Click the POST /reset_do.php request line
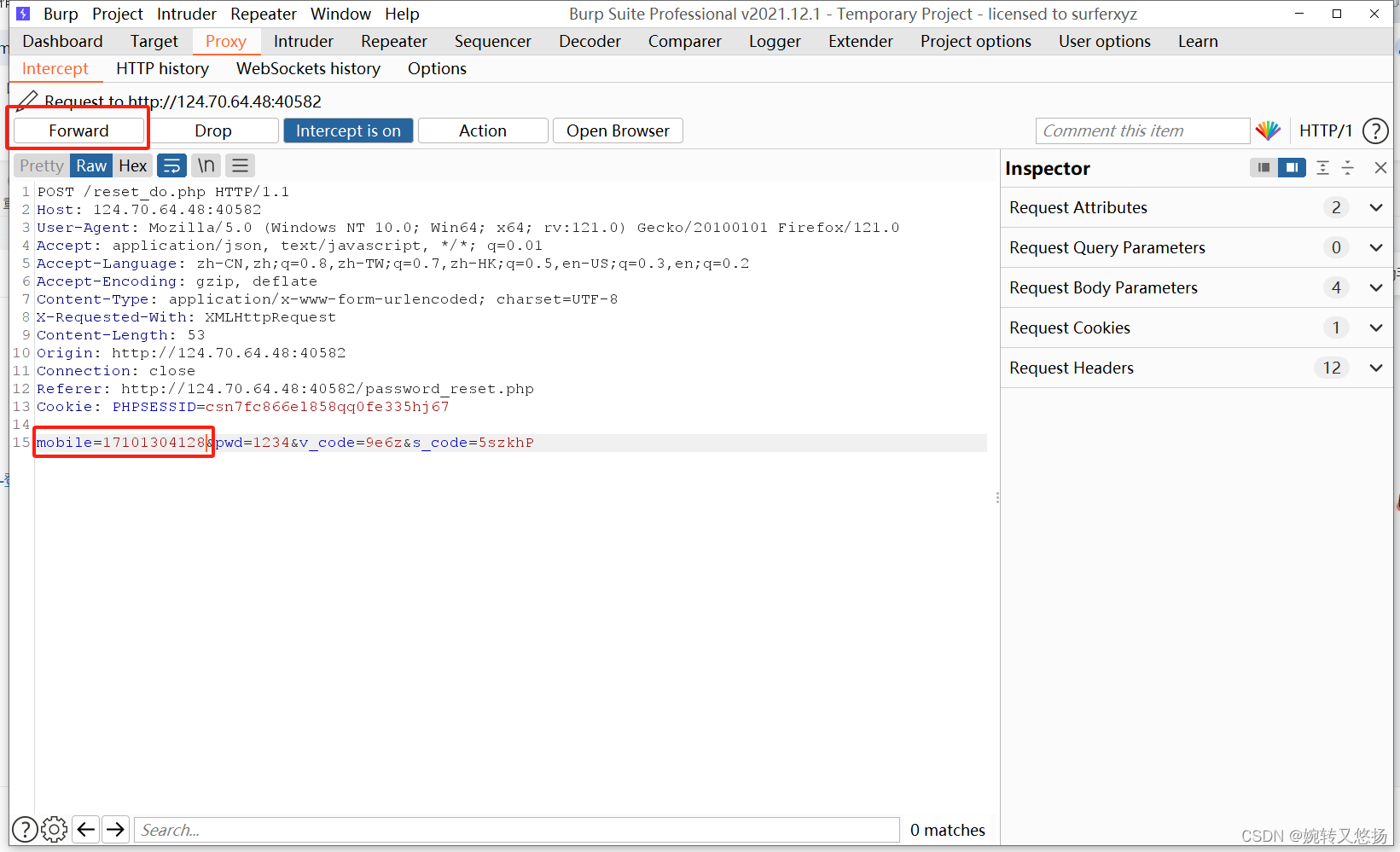Viewport: 1400px width, 852px height. point(163,192)
